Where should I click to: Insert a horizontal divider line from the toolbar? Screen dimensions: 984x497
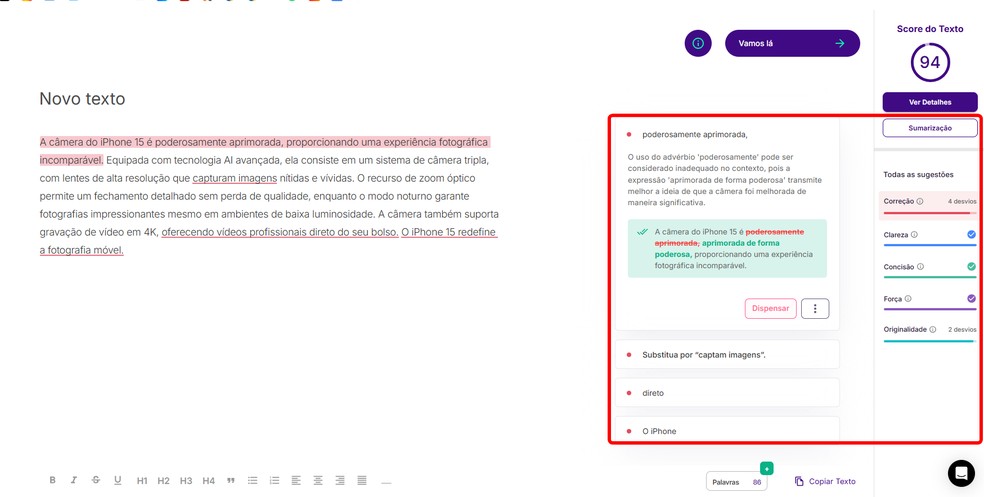pyautogui.click(x=386, y=483)
